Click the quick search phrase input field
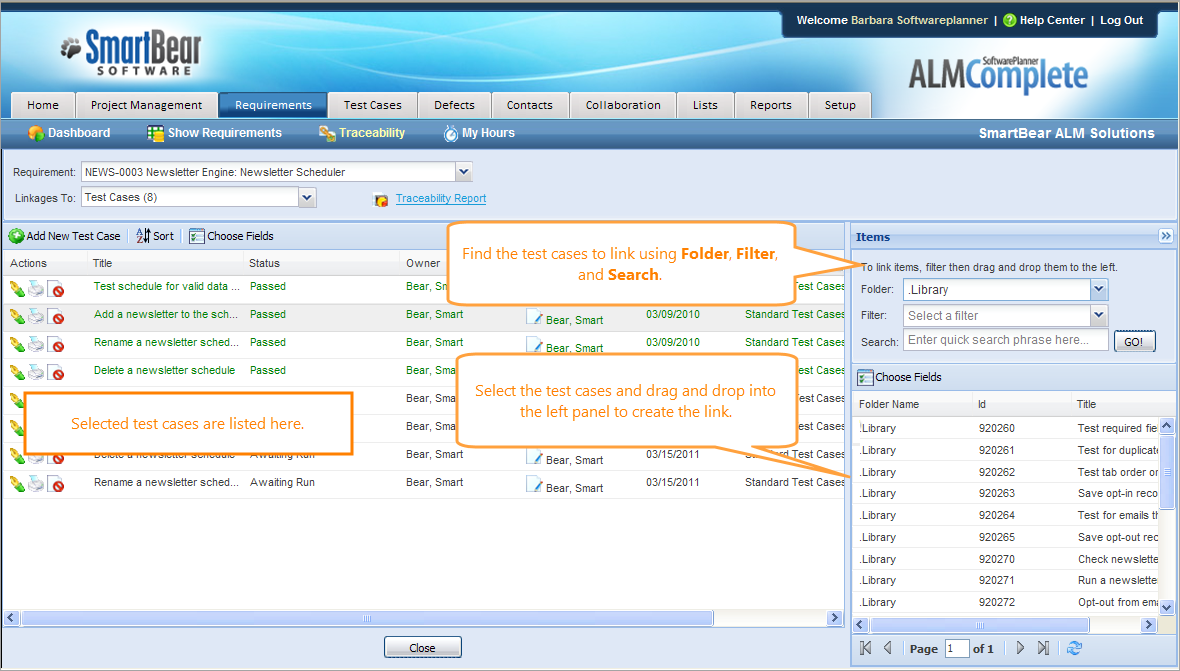Screen dimensions: 1180x671 [1005, 341]
